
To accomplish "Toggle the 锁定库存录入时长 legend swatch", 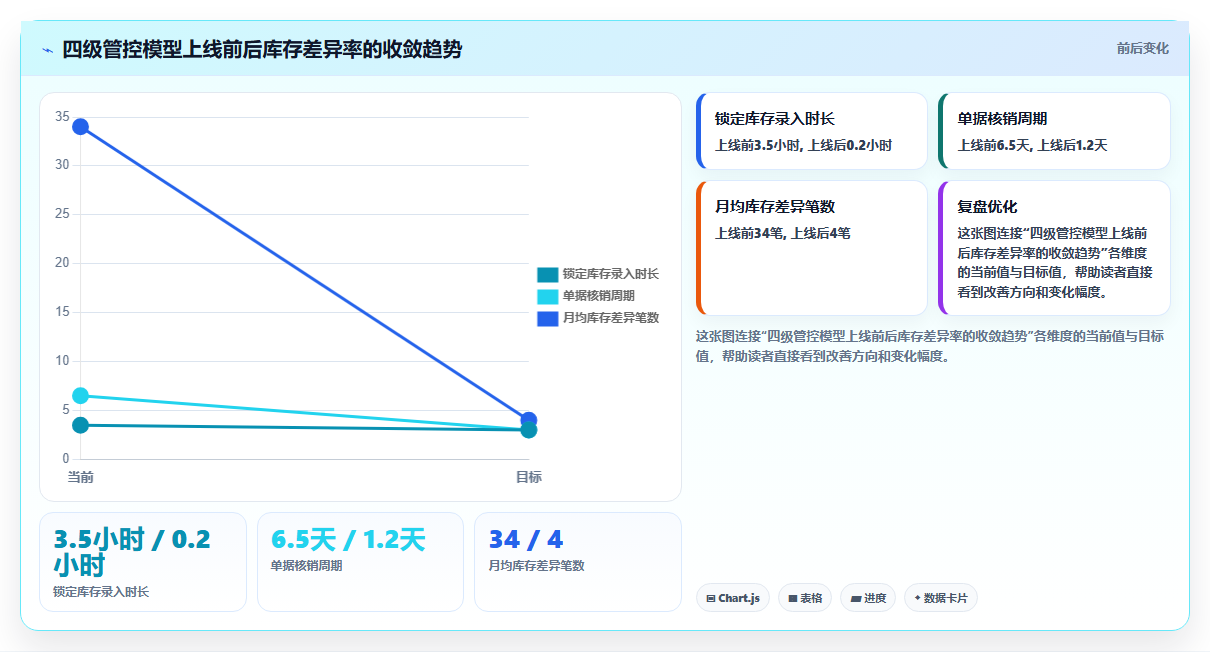I will tap(547, 274).
